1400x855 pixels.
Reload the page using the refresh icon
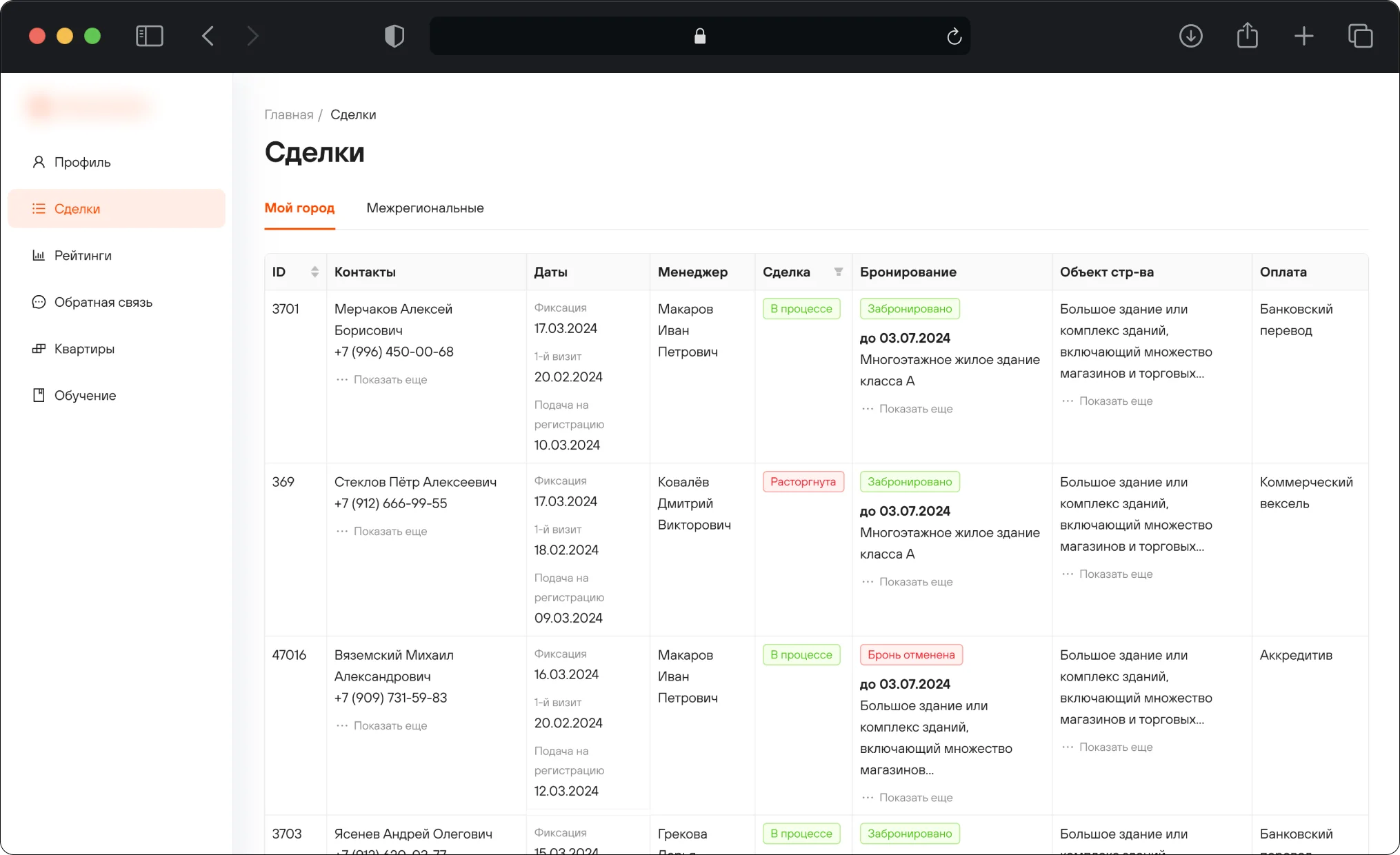tap(954, 36)
